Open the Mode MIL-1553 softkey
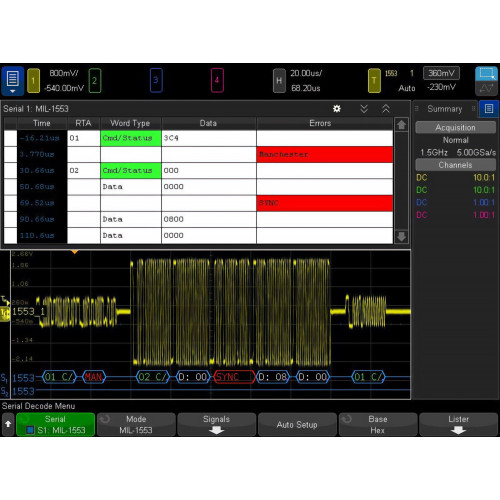Image resolution: width=500 pixels, height=500 pixels. (x=136, y=424)
